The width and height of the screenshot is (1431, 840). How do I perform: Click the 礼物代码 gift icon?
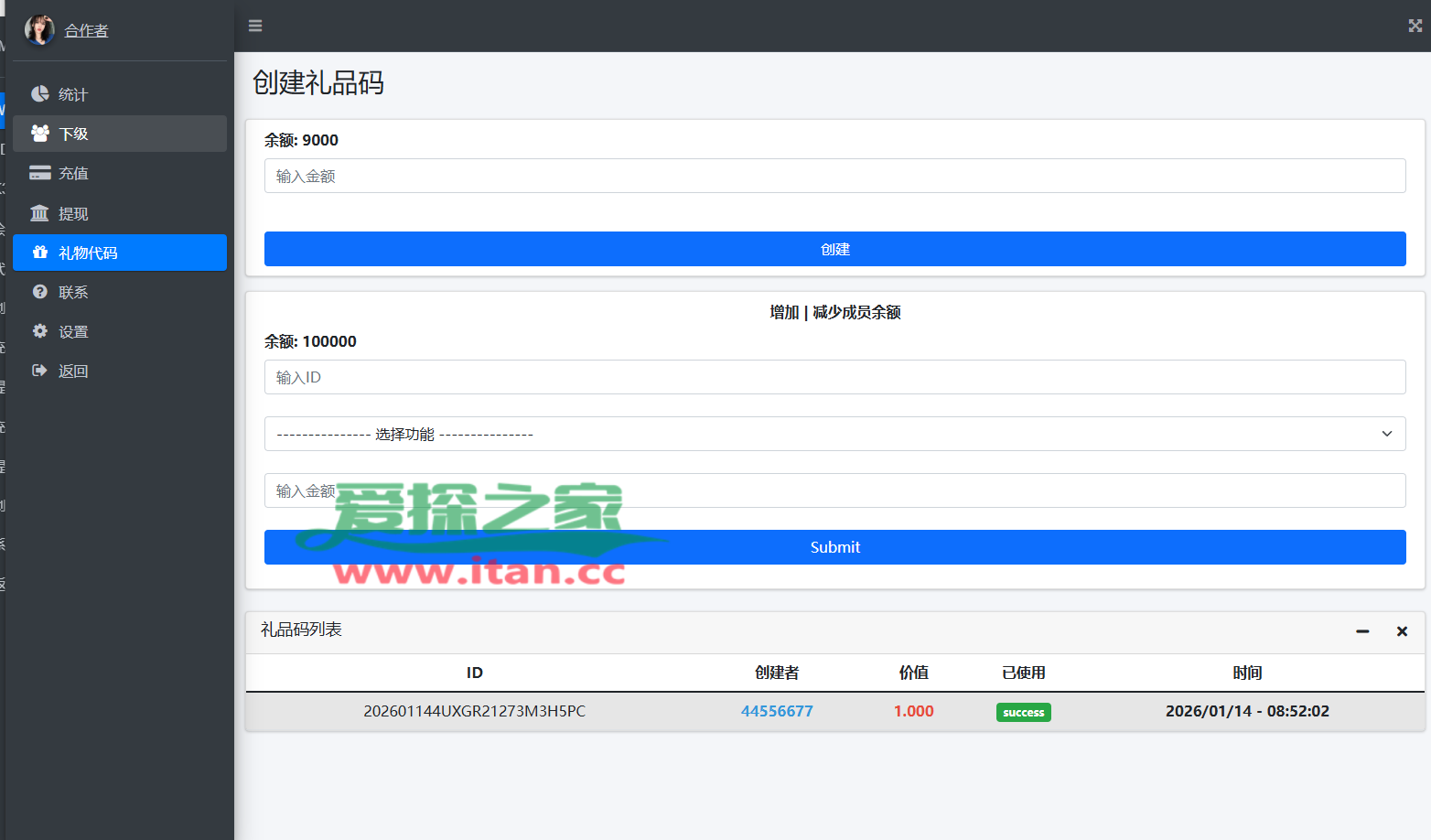pyautogui.click(x=39, y=253)
